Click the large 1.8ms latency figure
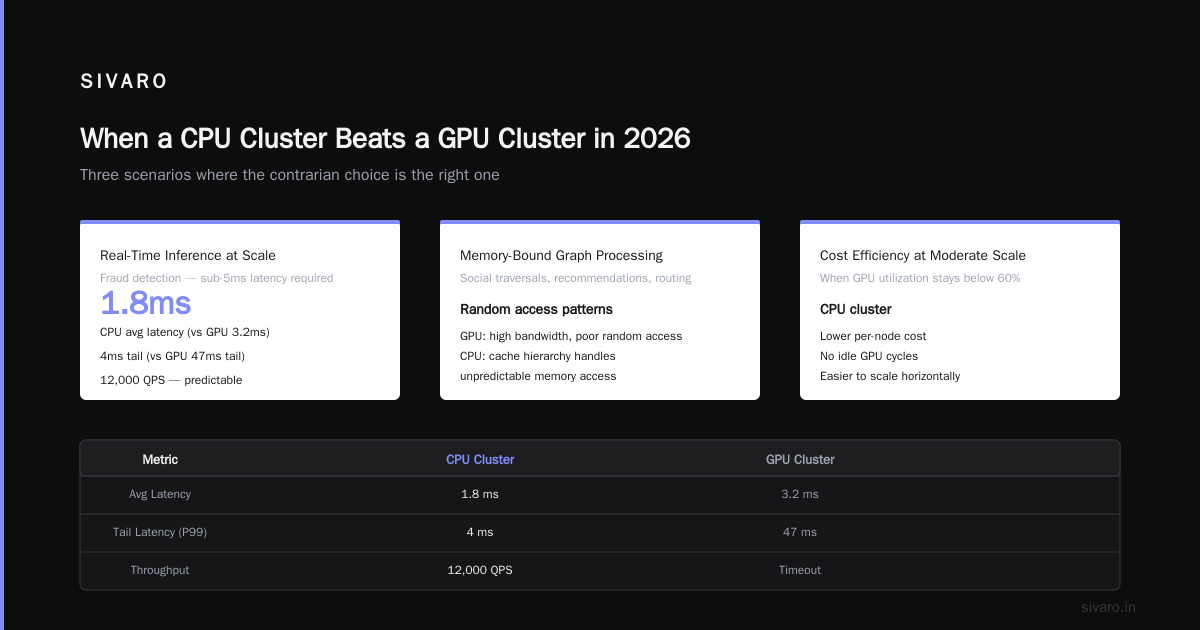 pos(145,304)
